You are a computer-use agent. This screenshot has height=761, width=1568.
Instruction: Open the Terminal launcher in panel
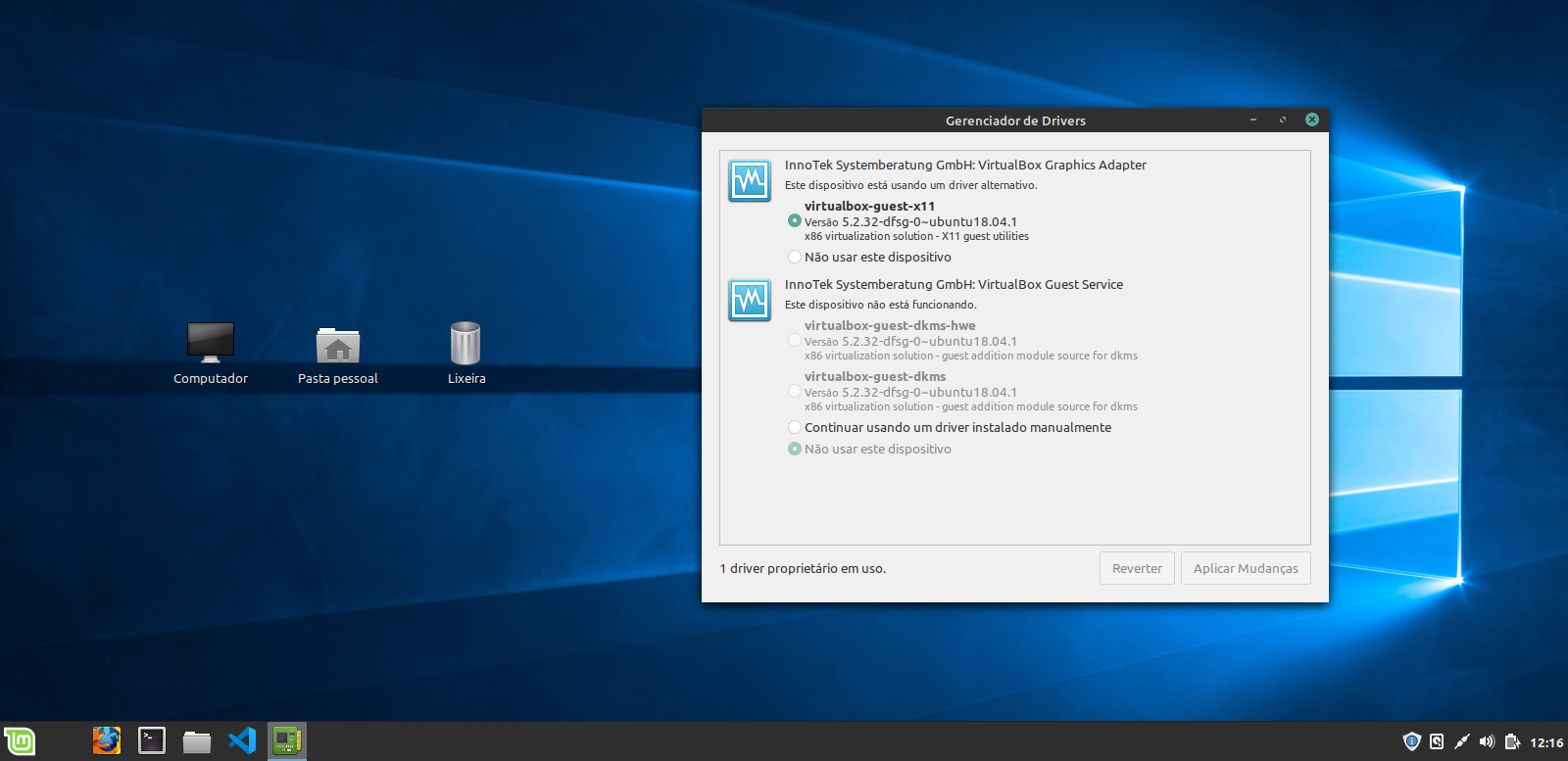(152, 740)
